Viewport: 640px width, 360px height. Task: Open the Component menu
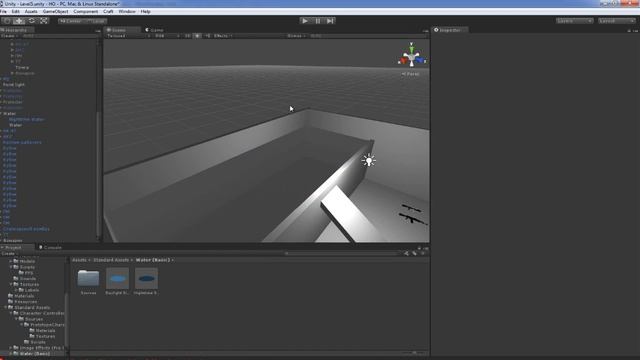86,11
